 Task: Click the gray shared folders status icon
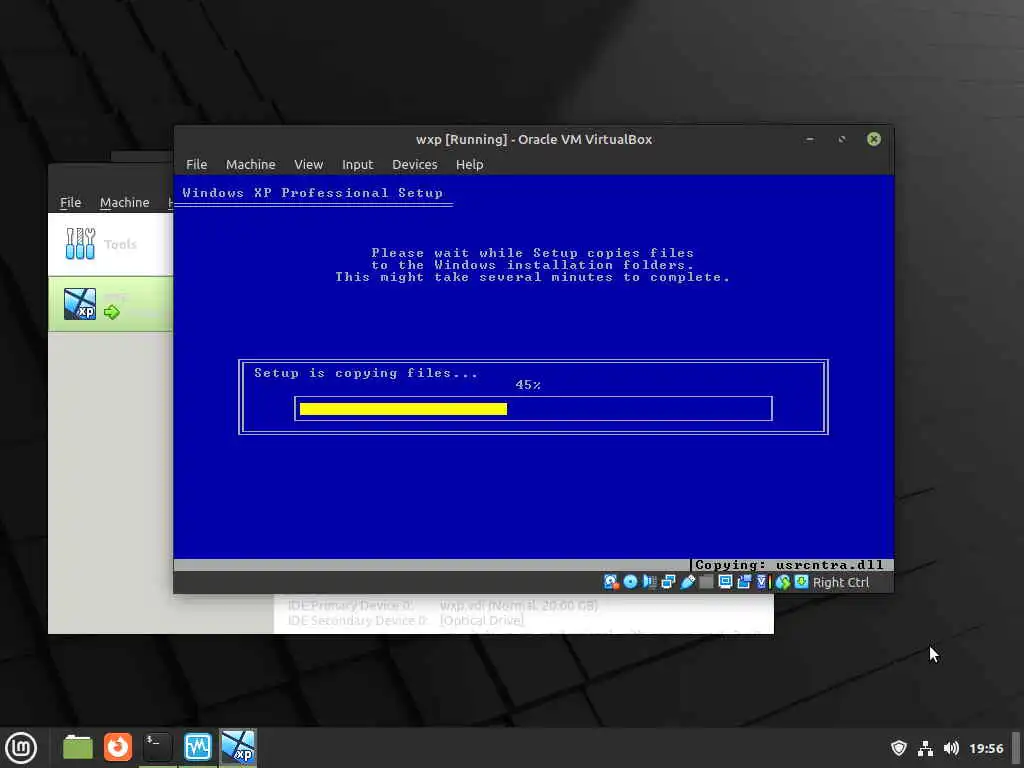click(706, 582)
